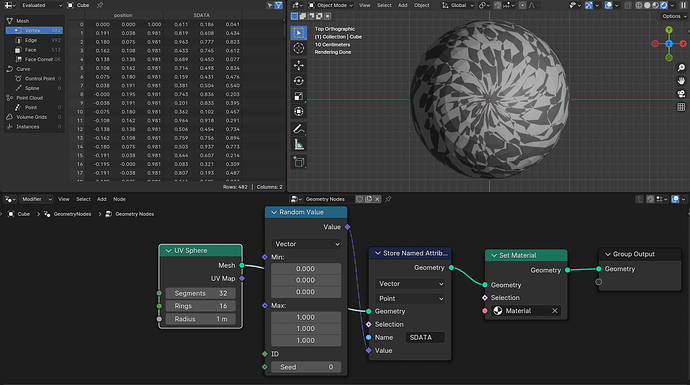Viewport: 690px width, 385px height.
Task: Switch orthographic/perspective with grid icon
Action: pos(681,107)
